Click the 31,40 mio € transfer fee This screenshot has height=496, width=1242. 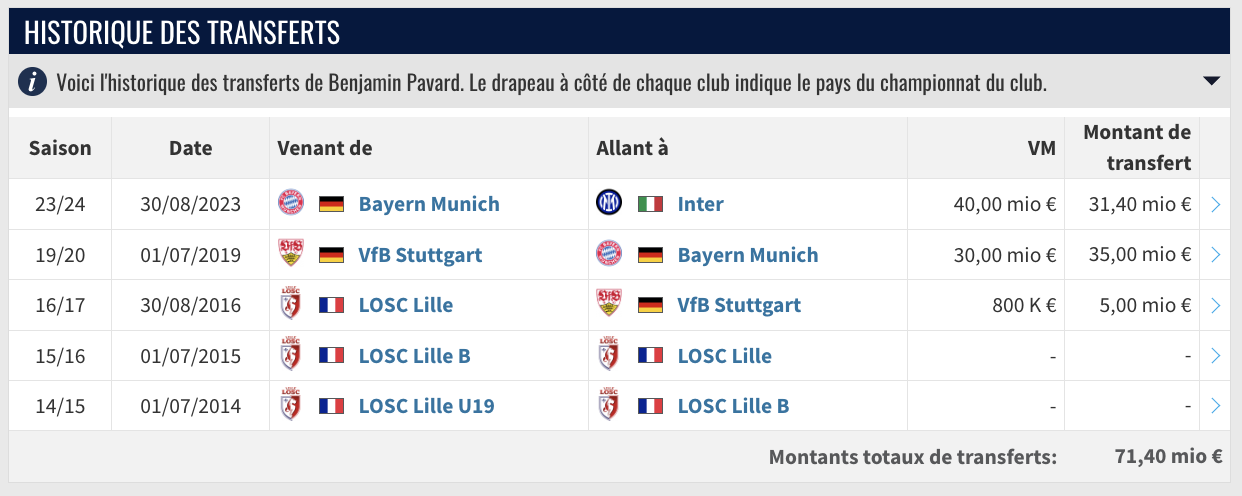click(1139, 204)
